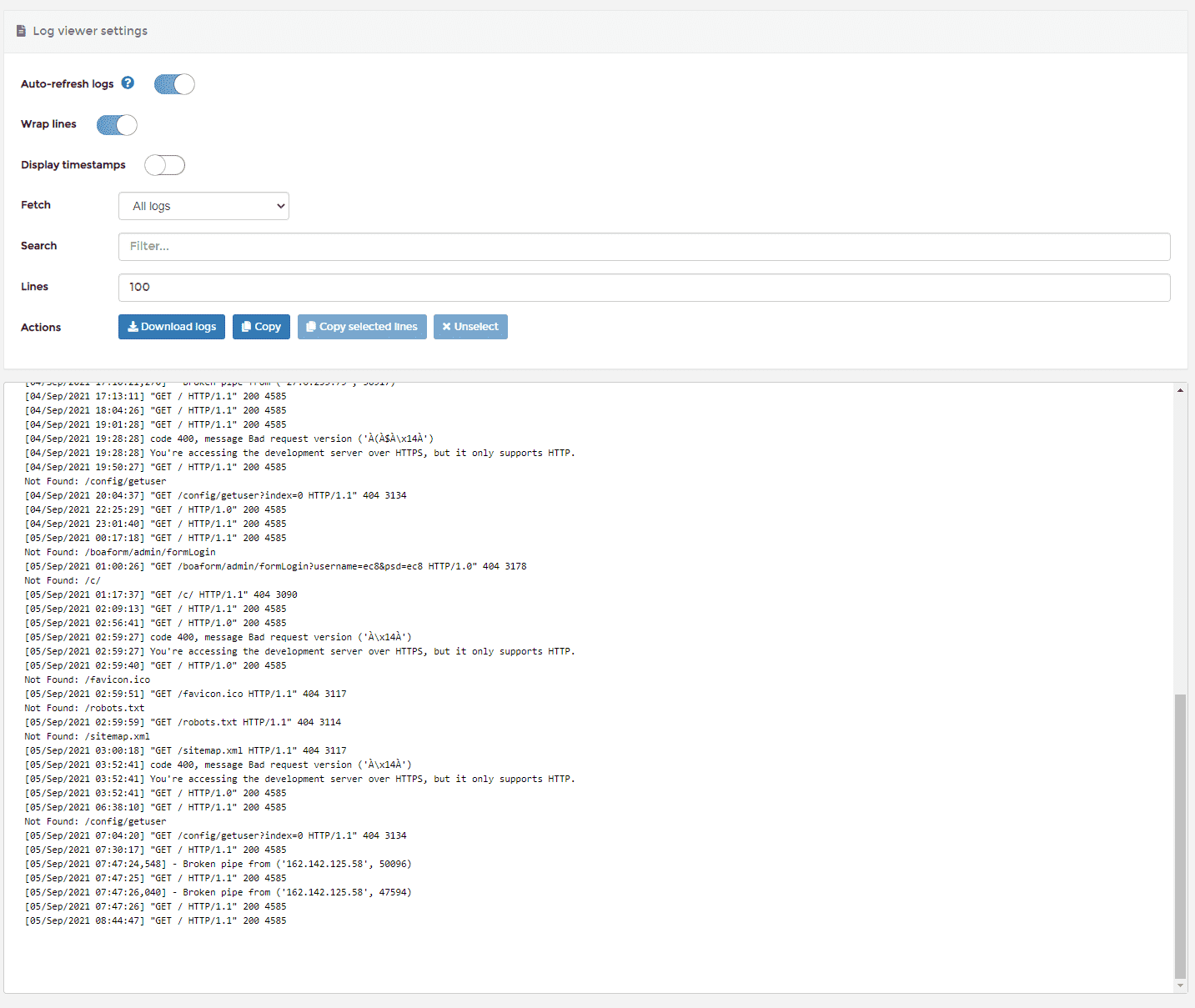Select the "Not Found: /favicon.ico" line

(88, 680)
